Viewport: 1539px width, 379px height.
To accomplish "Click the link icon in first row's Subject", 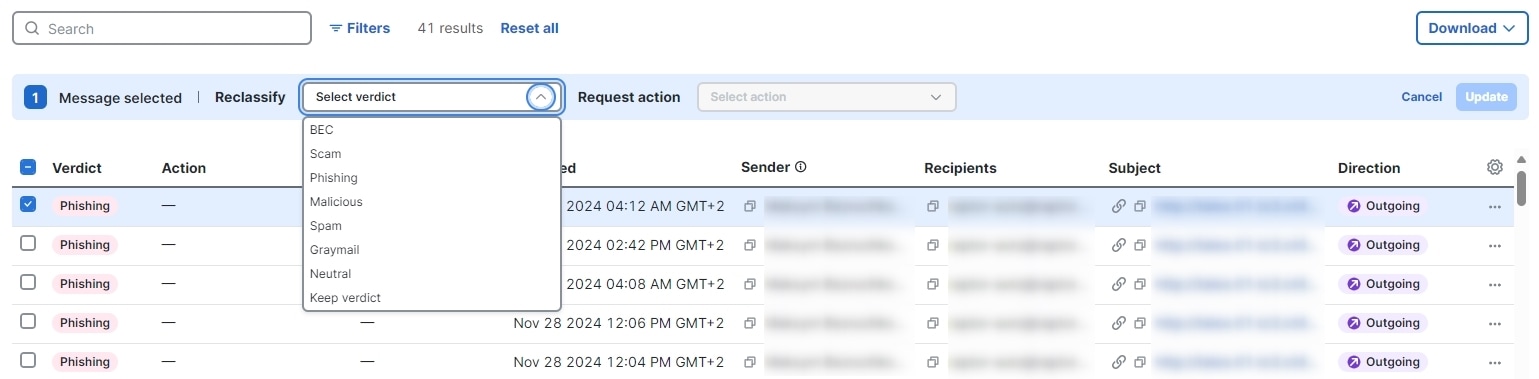I will click(x=1119, y=206).
